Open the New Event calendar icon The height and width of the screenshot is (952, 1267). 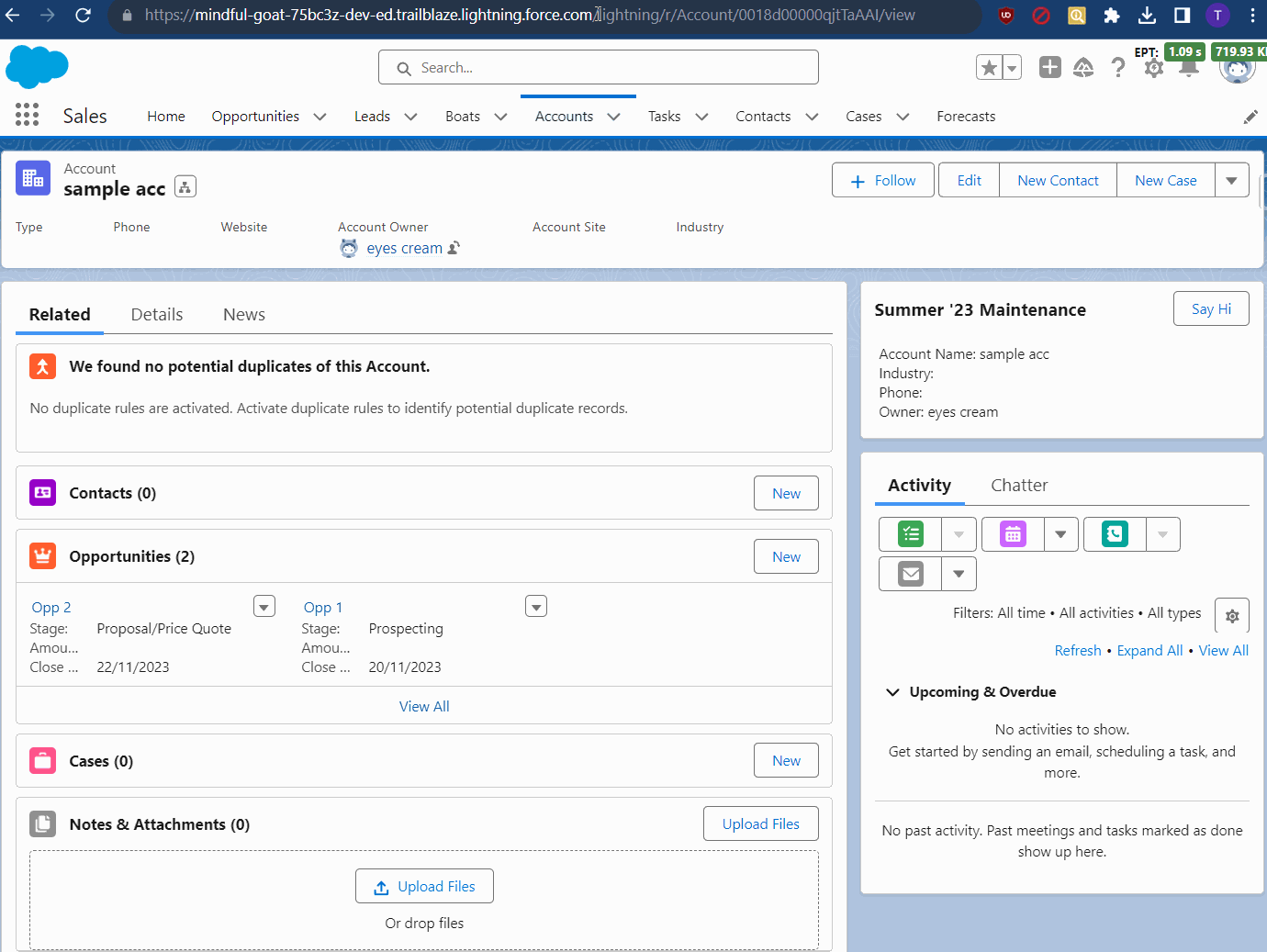1012,533
